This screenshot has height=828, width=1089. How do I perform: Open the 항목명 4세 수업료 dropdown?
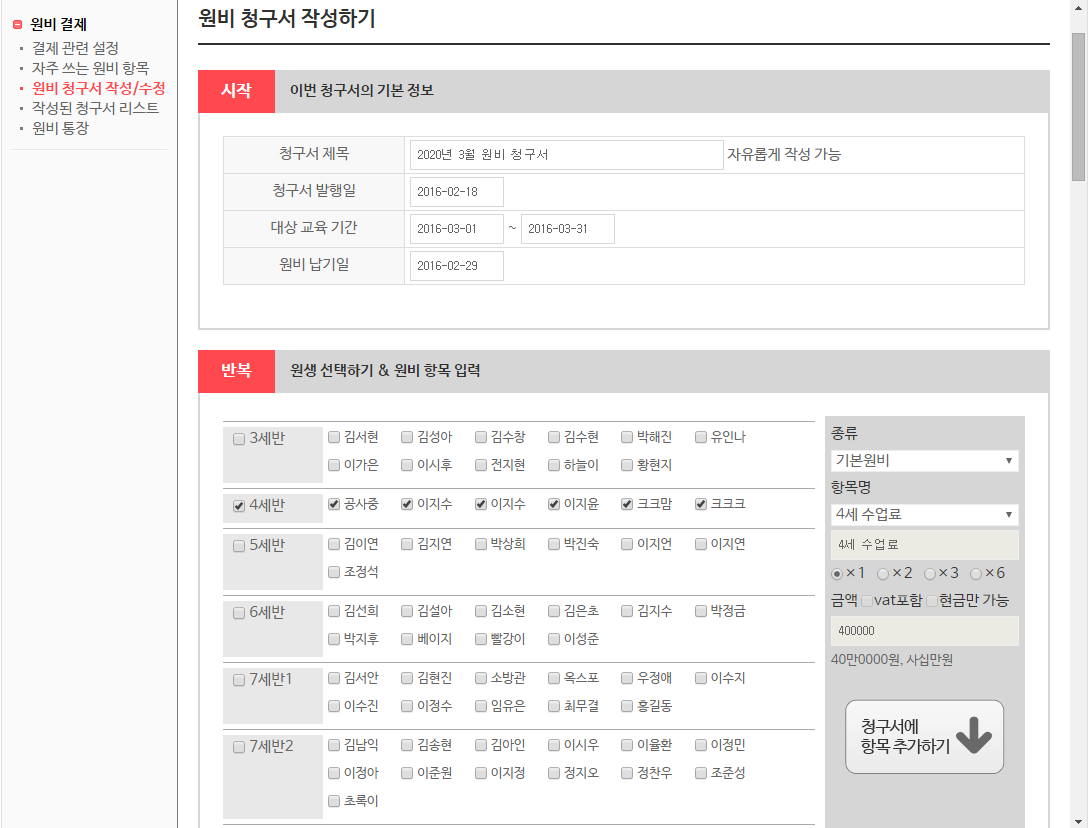[924, 515]
